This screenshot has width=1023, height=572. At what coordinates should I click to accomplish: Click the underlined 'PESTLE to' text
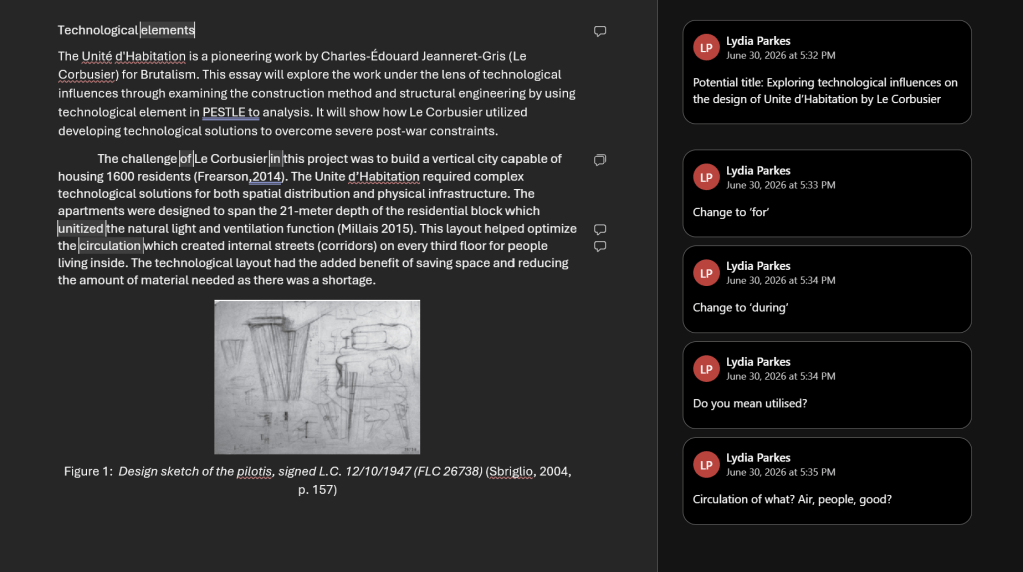click(x=231, y=112)
